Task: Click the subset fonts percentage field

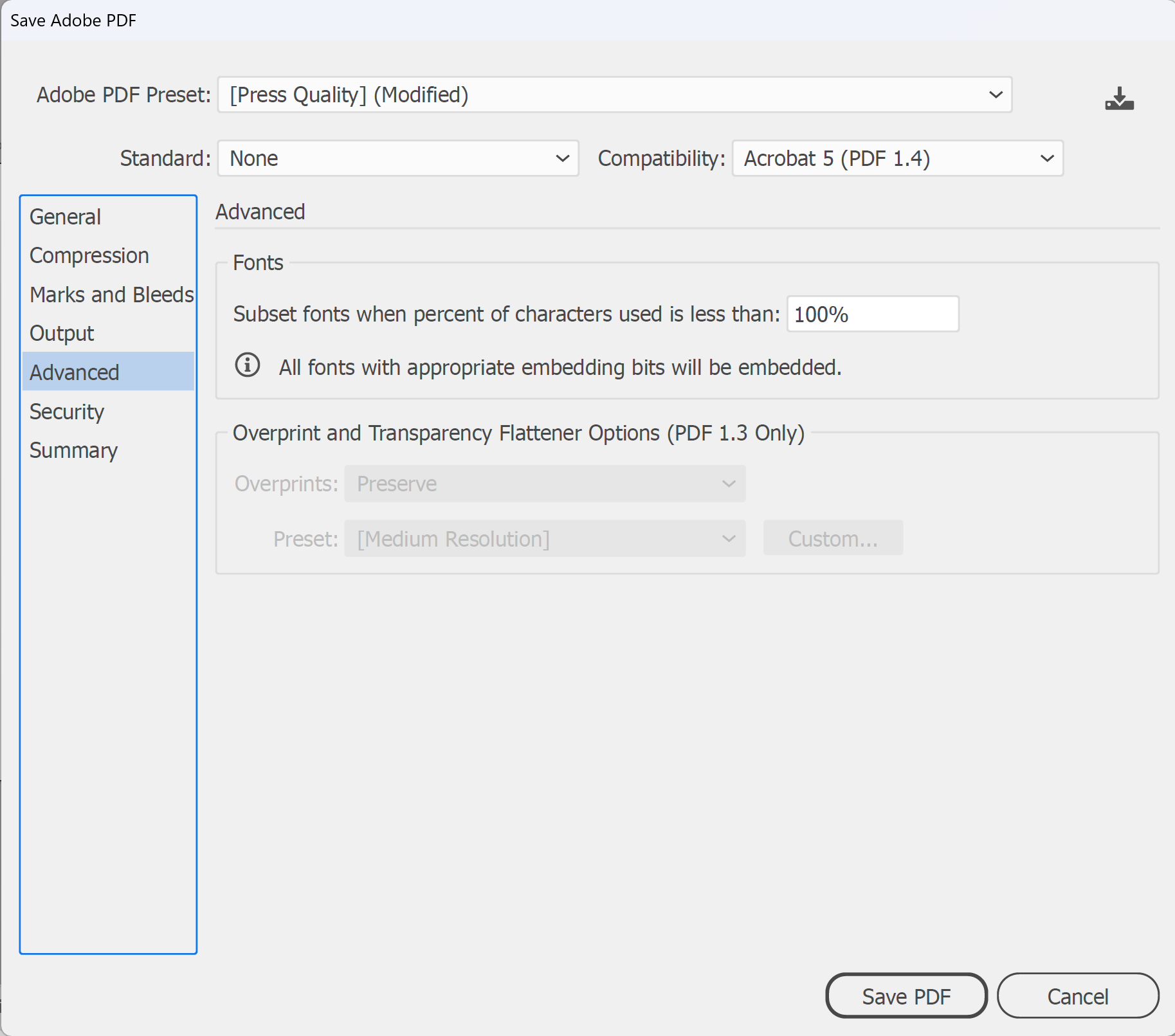Action: (x=873, y=314)
